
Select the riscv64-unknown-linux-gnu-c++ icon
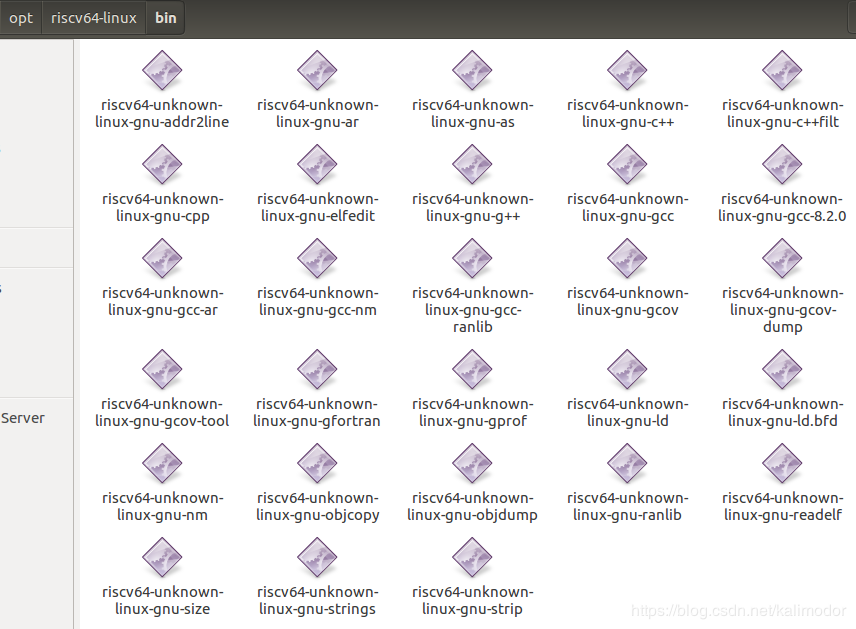click(x=627, y=70)
